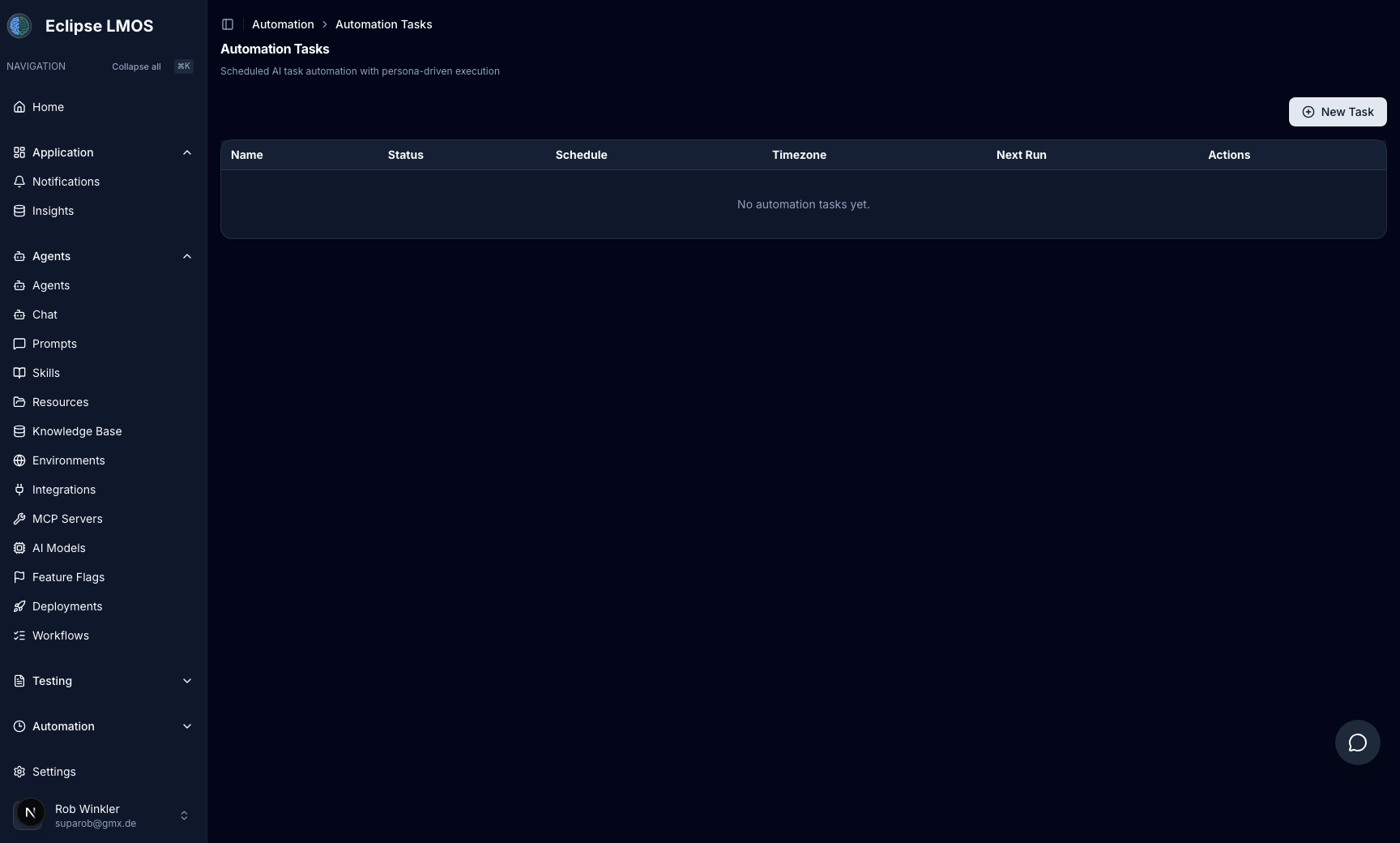Click the Skills book icon
The image size is (1400, 843).
tap(19, 373)
